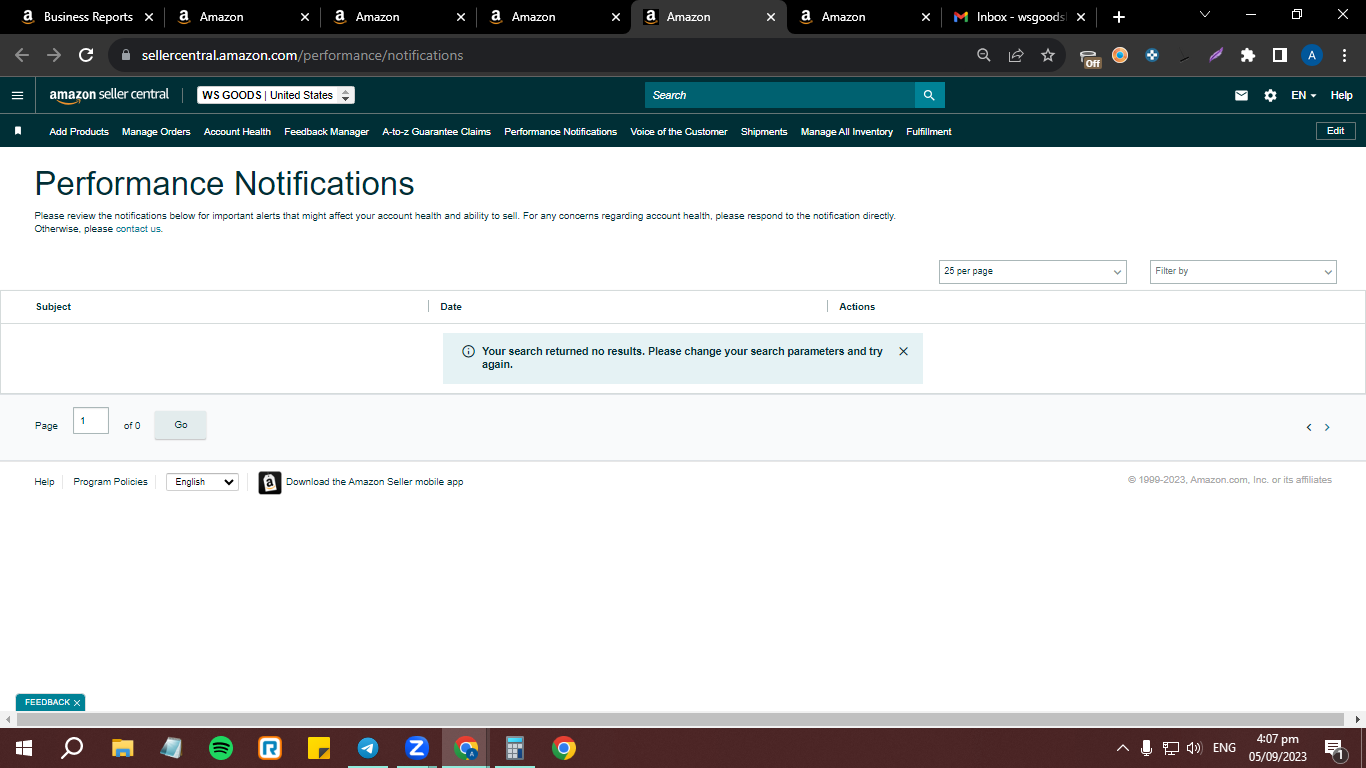Dismiss the no results alert

903,351
